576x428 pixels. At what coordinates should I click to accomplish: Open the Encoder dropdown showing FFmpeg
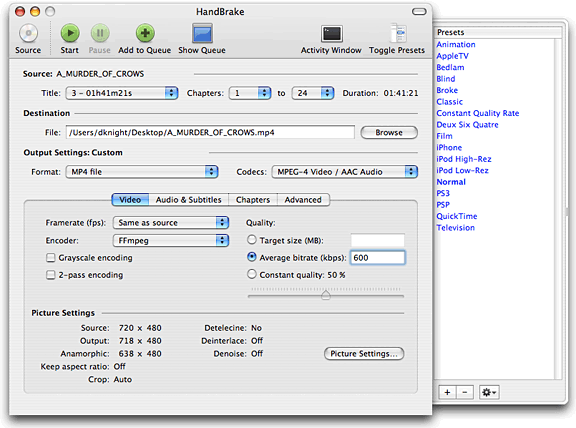click(x=171, y=241)
